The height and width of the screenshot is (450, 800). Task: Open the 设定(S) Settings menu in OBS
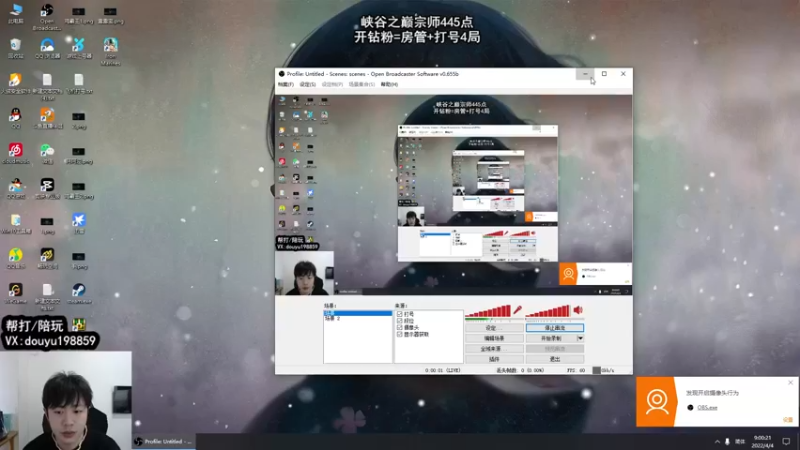pos(307,84)
